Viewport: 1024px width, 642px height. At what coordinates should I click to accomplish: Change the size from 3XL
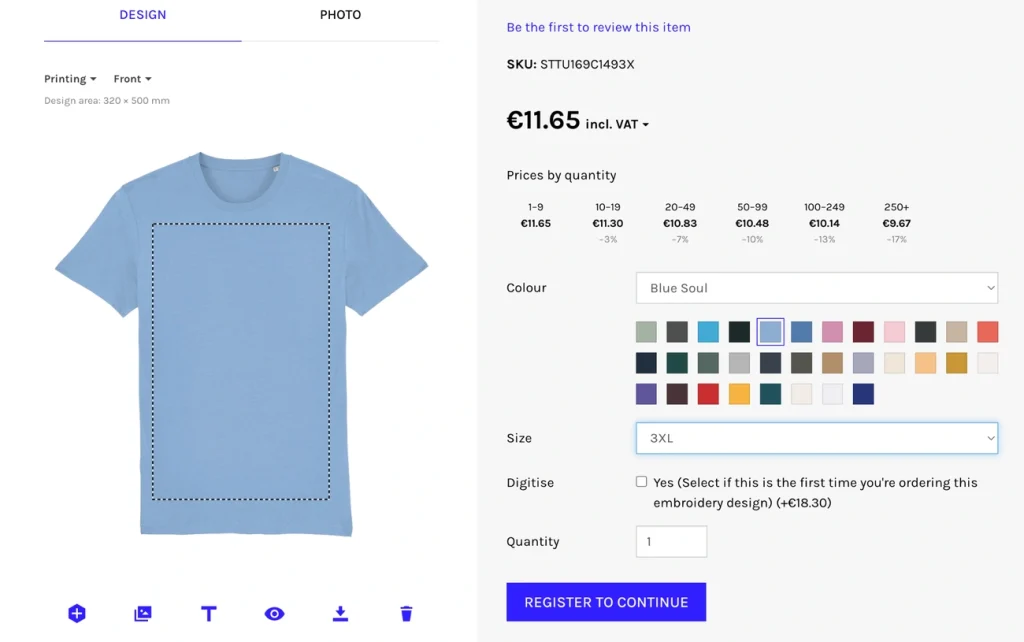click(816, 438)
